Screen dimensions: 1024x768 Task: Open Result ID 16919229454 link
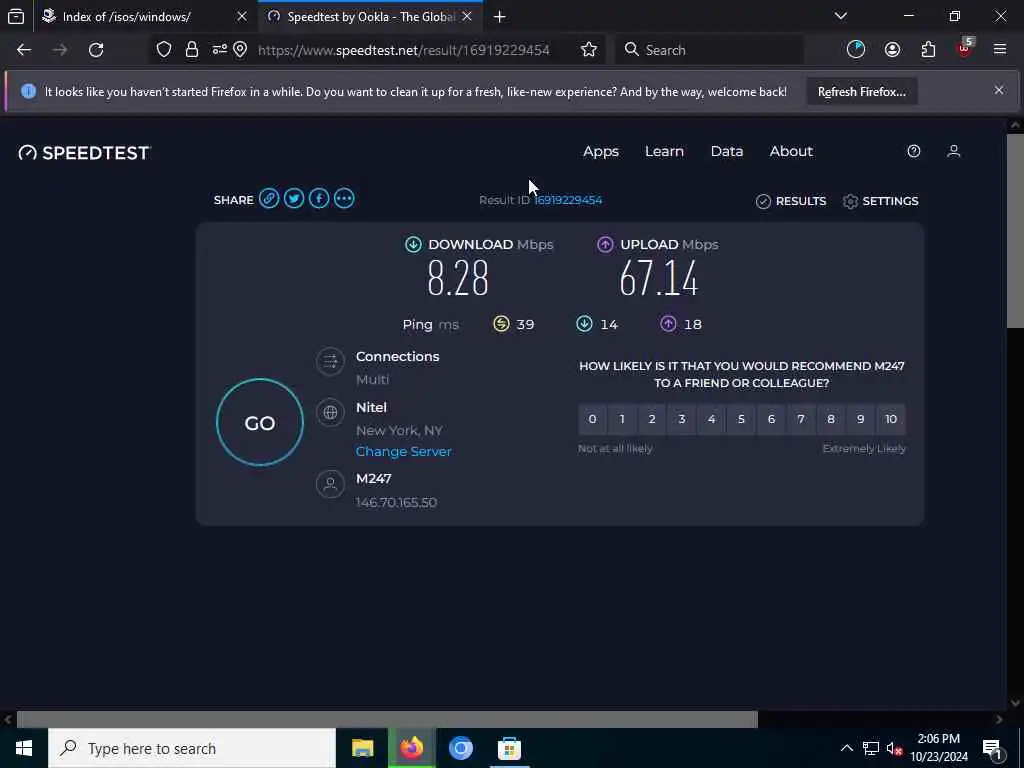[x=568, y=200]
